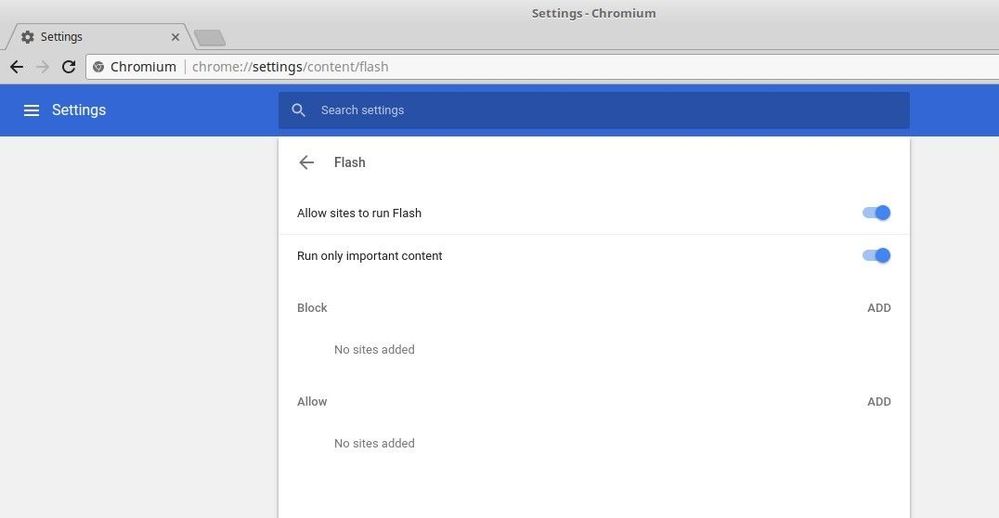Click the gear icon on Settings tab
Image resolution: width=999 pixels, height=518 pixels.
[27, 37]
